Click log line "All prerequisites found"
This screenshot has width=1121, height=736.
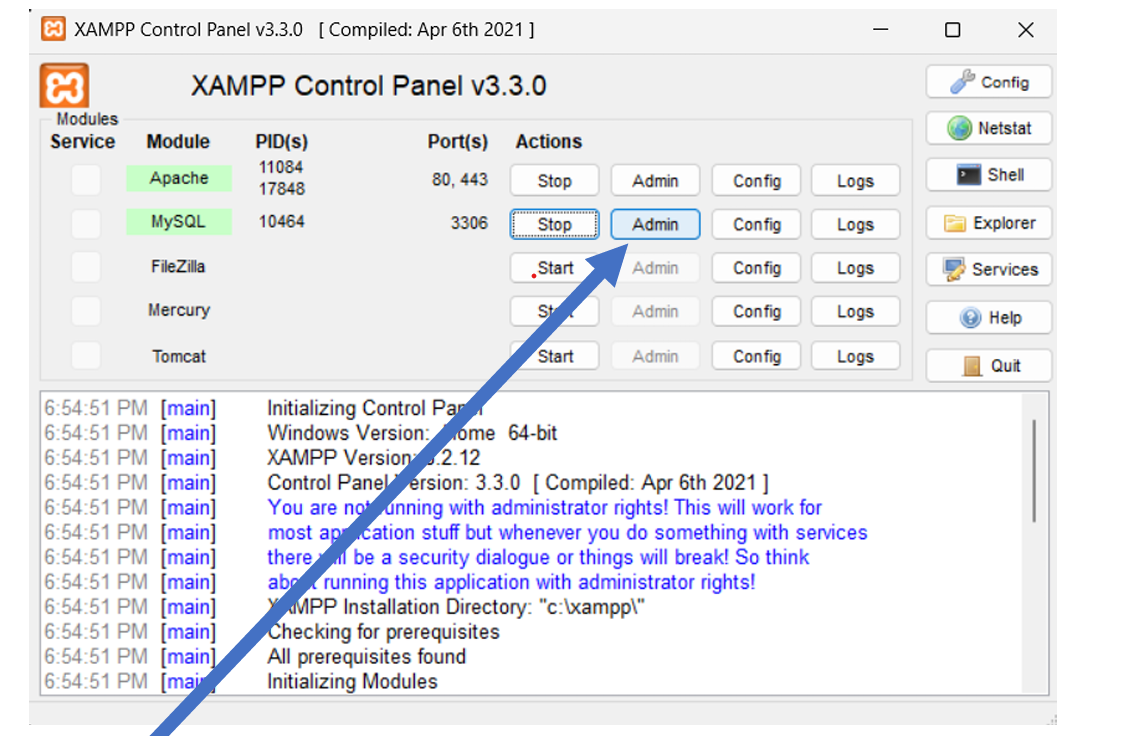367,657
